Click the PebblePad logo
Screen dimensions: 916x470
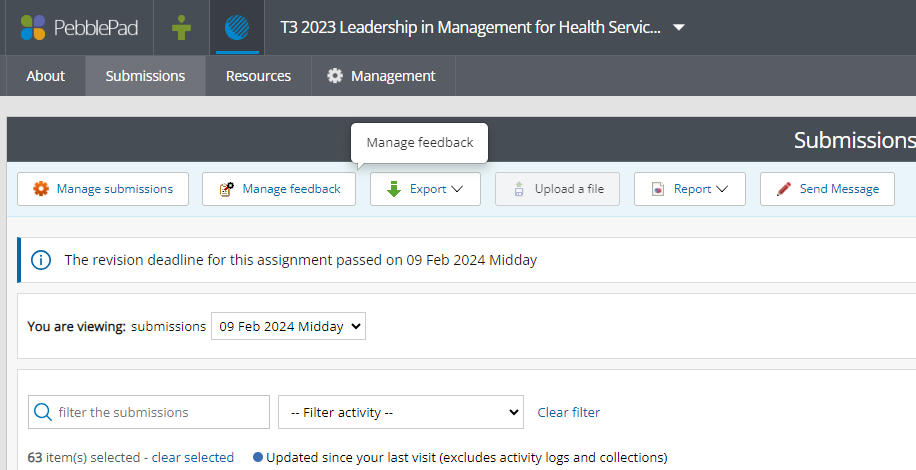pyautogui.click(x=76, y=27)
